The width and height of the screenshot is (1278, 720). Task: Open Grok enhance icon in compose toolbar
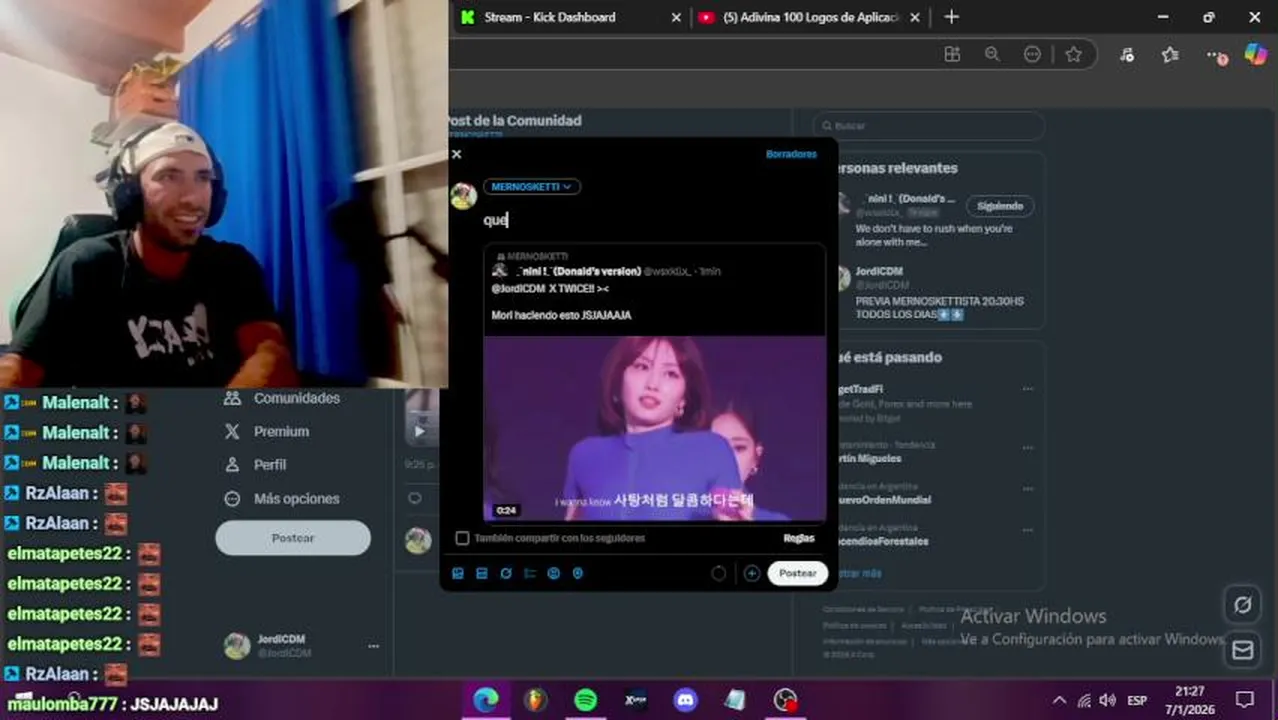click(x=506, y=574)
